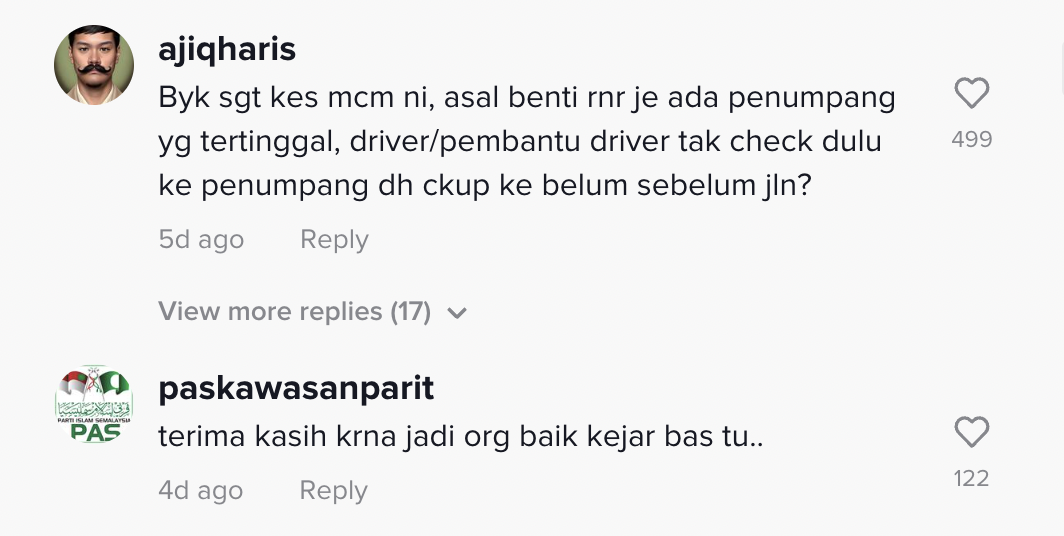Reply to the paskawasanparit comment
Viewport: 1064px width, 536px height.
coord(334,491)
